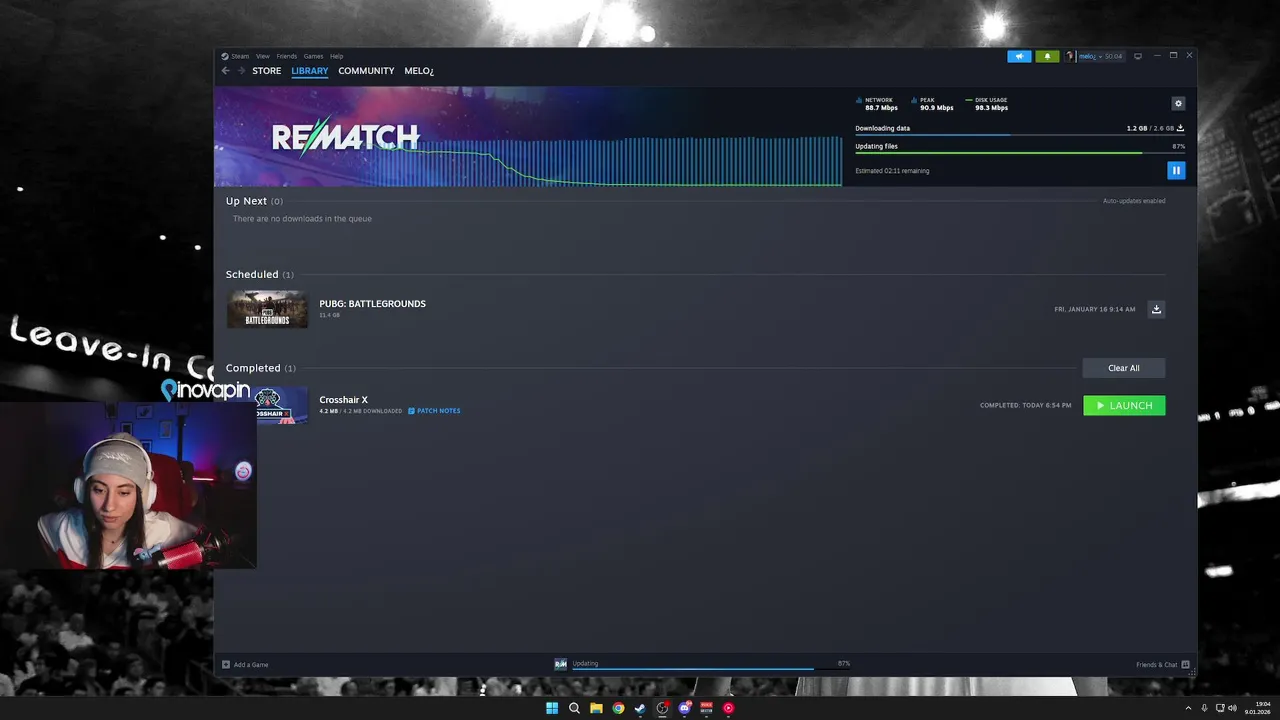
Task: Open Chrome from taskbar
Action: (618, 708)
